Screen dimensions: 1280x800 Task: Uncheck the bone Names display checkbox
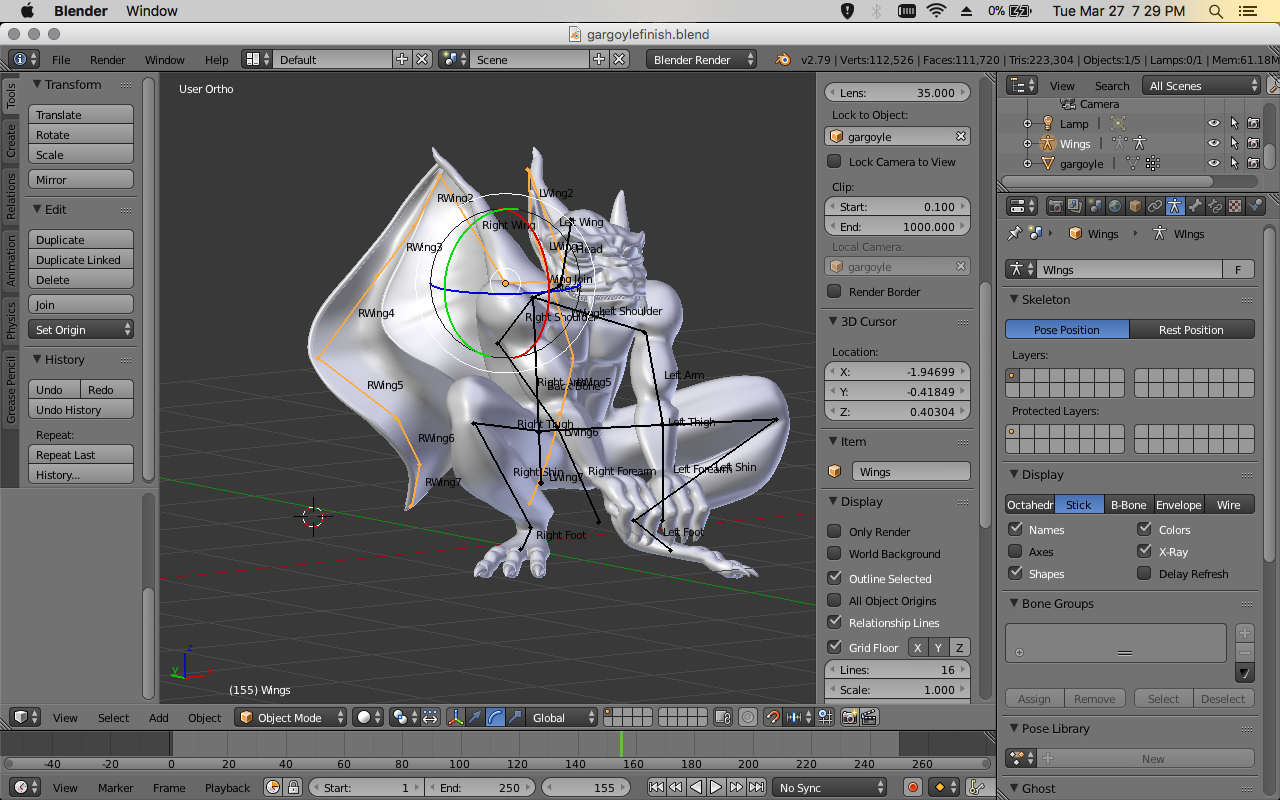click(1015, 529)
